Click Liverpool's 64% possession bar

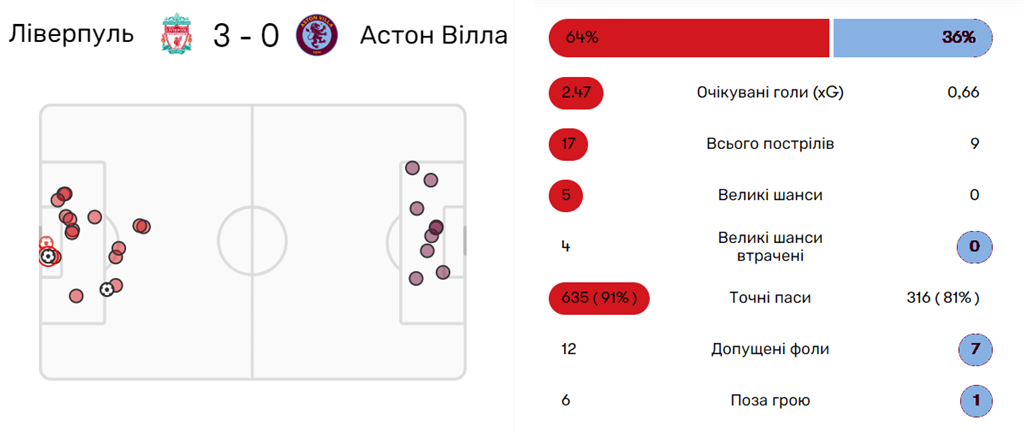[x=689, y=38]
